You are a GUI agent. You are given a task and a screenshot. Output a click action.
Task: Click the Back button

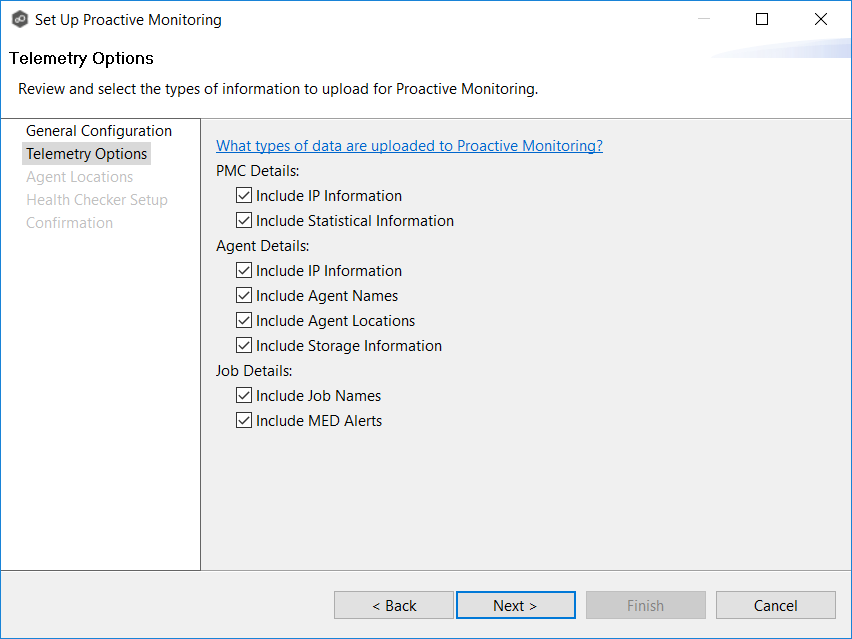click(x=394, y=605)
